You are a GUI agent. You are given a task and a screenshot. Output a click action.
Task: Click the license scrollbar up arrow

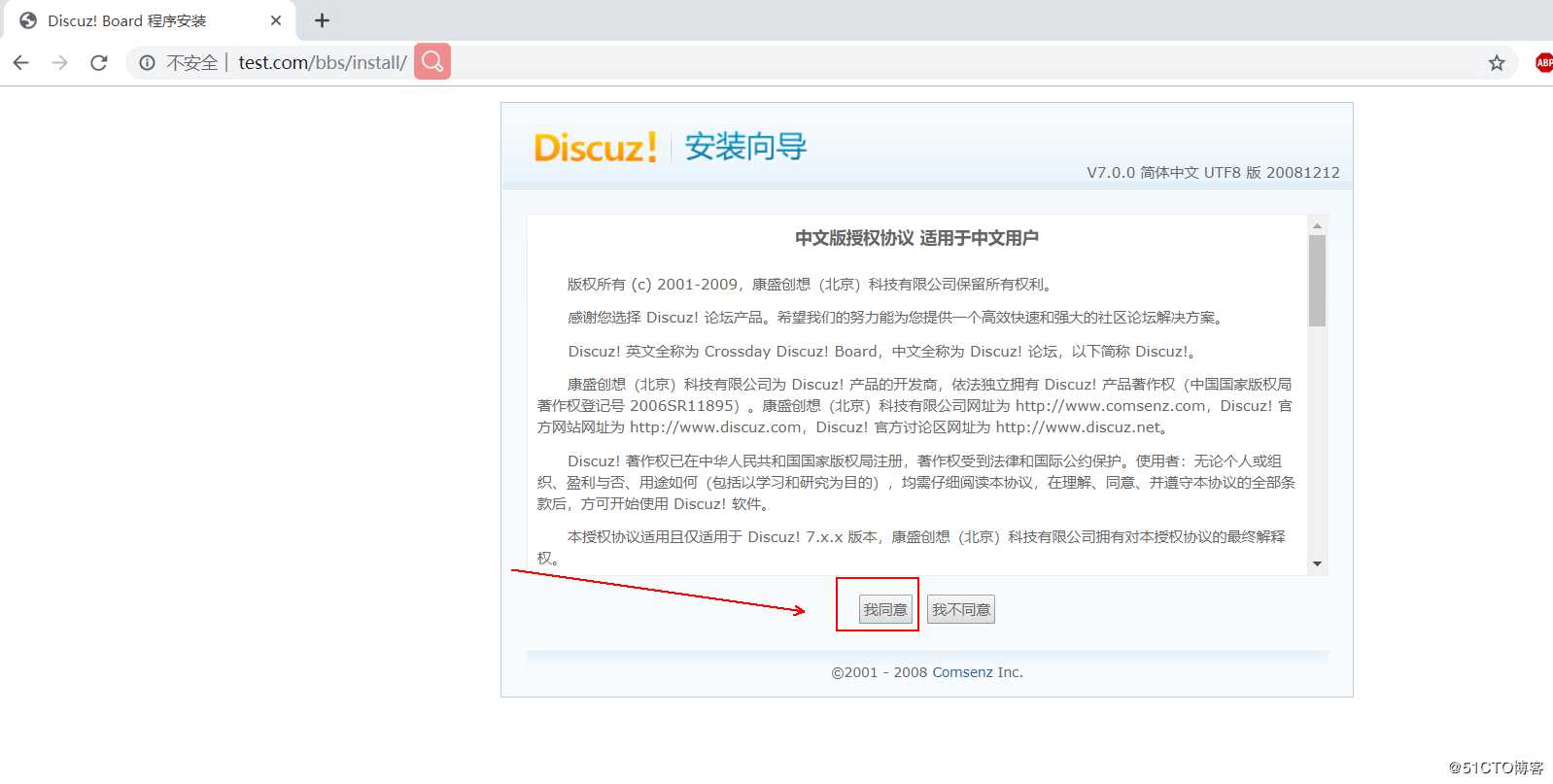[x=1317, y=225]
